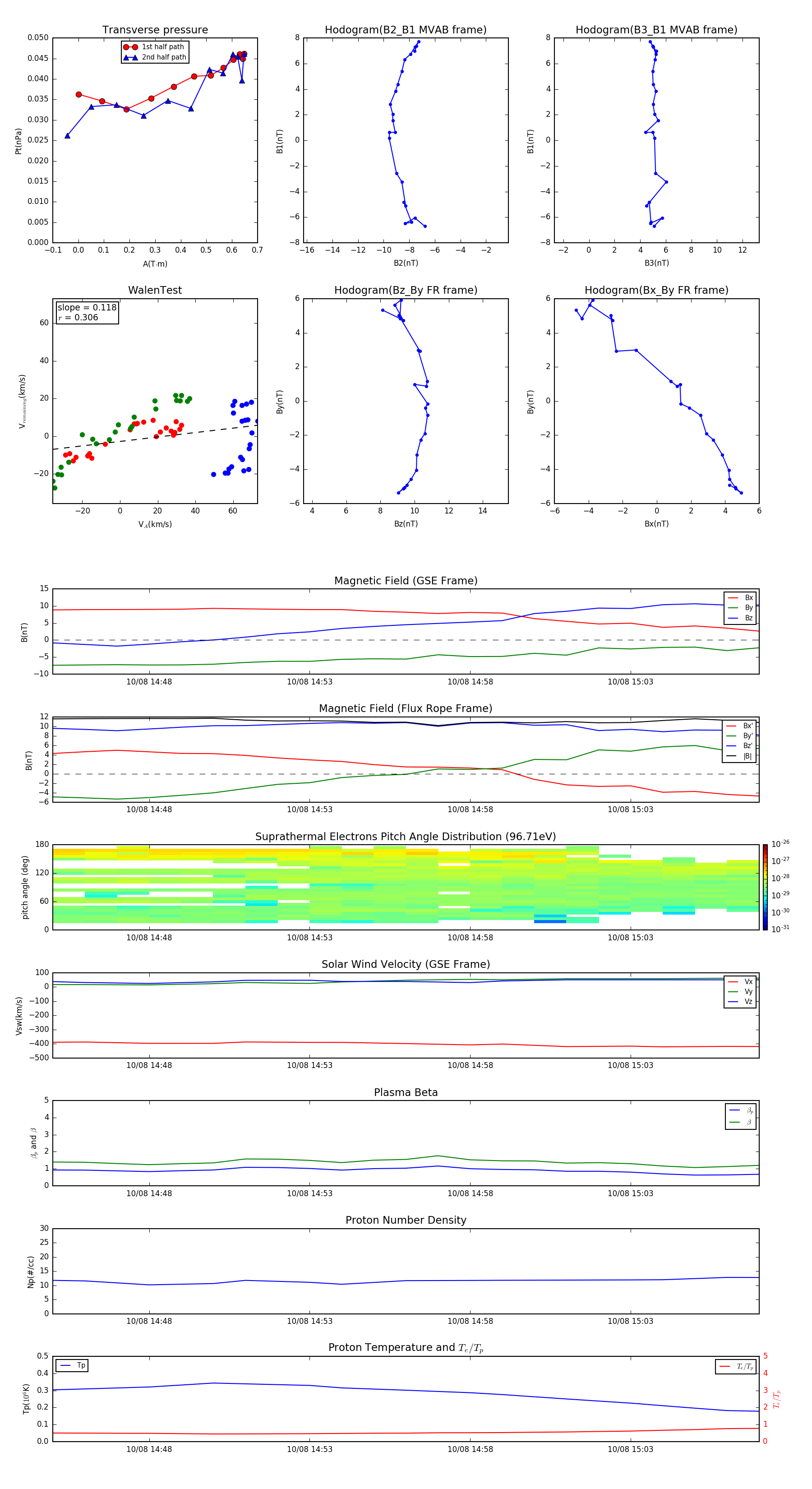Click the 'Bz(nT)' x-axis label

coord(406,524)
